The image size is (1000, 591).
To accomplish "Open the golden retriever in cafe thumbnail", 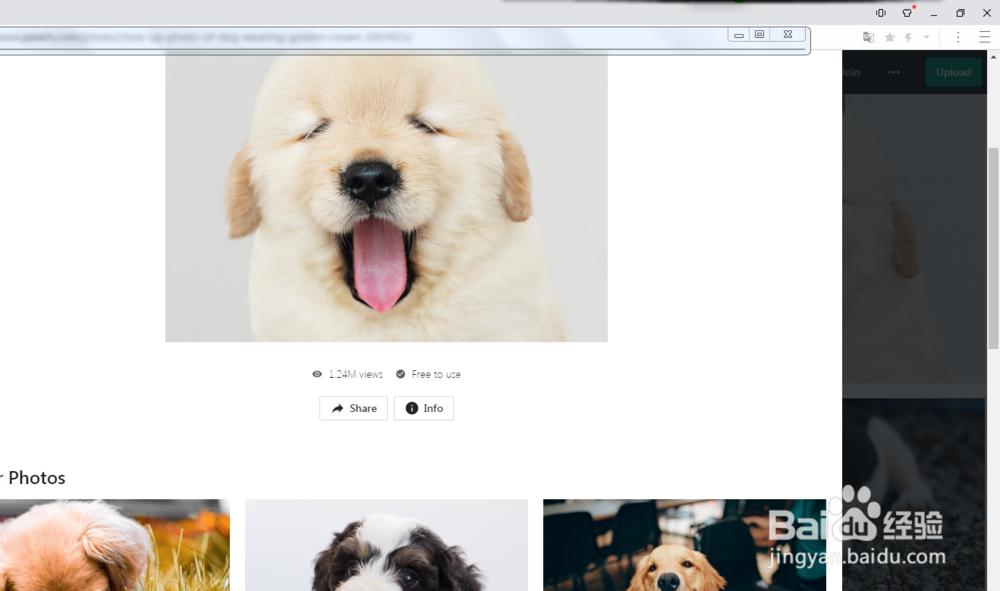I will coord(684,545).
